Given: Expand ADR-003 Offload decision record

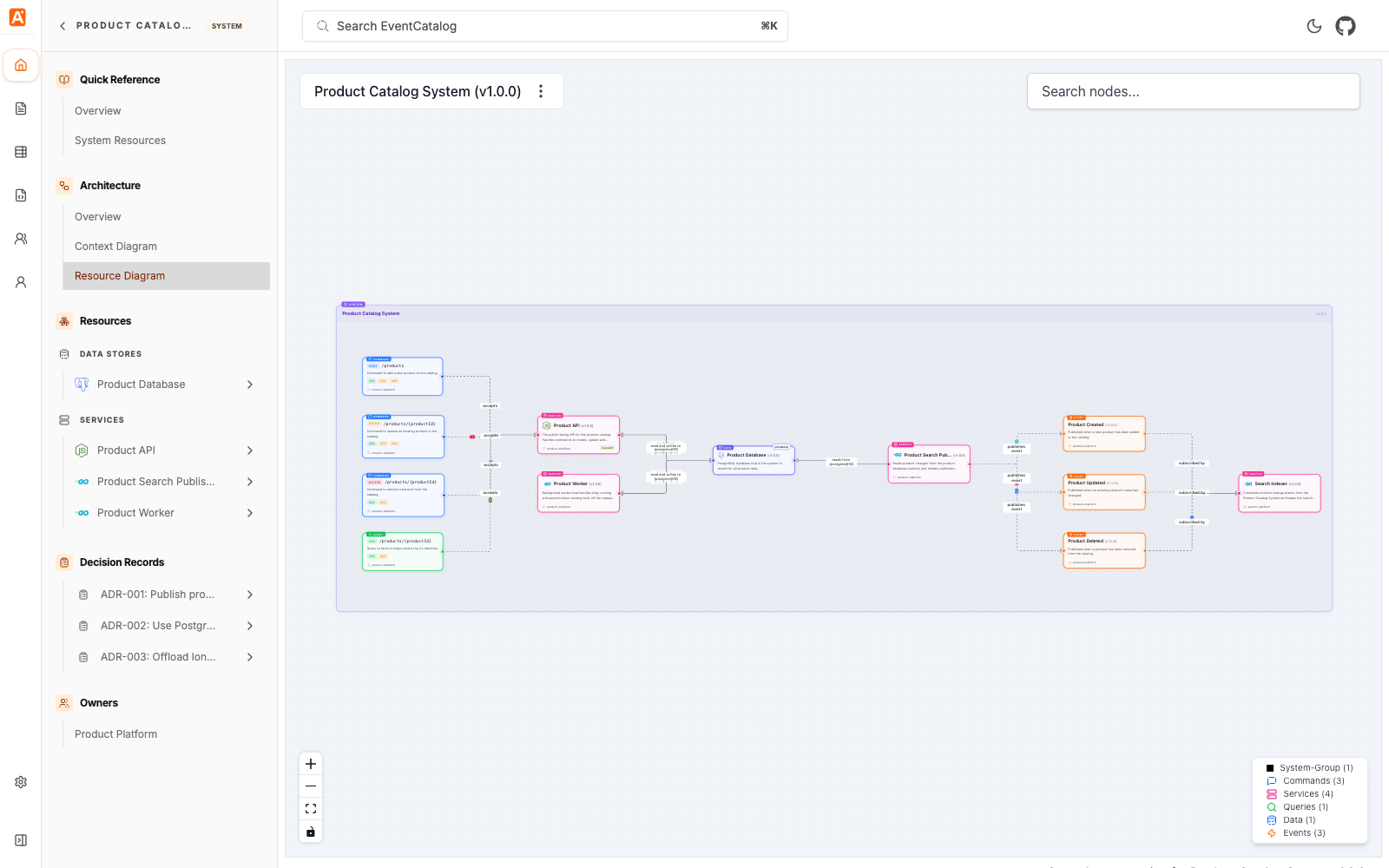Looking at the screenshot, I should tap(250, 657).
